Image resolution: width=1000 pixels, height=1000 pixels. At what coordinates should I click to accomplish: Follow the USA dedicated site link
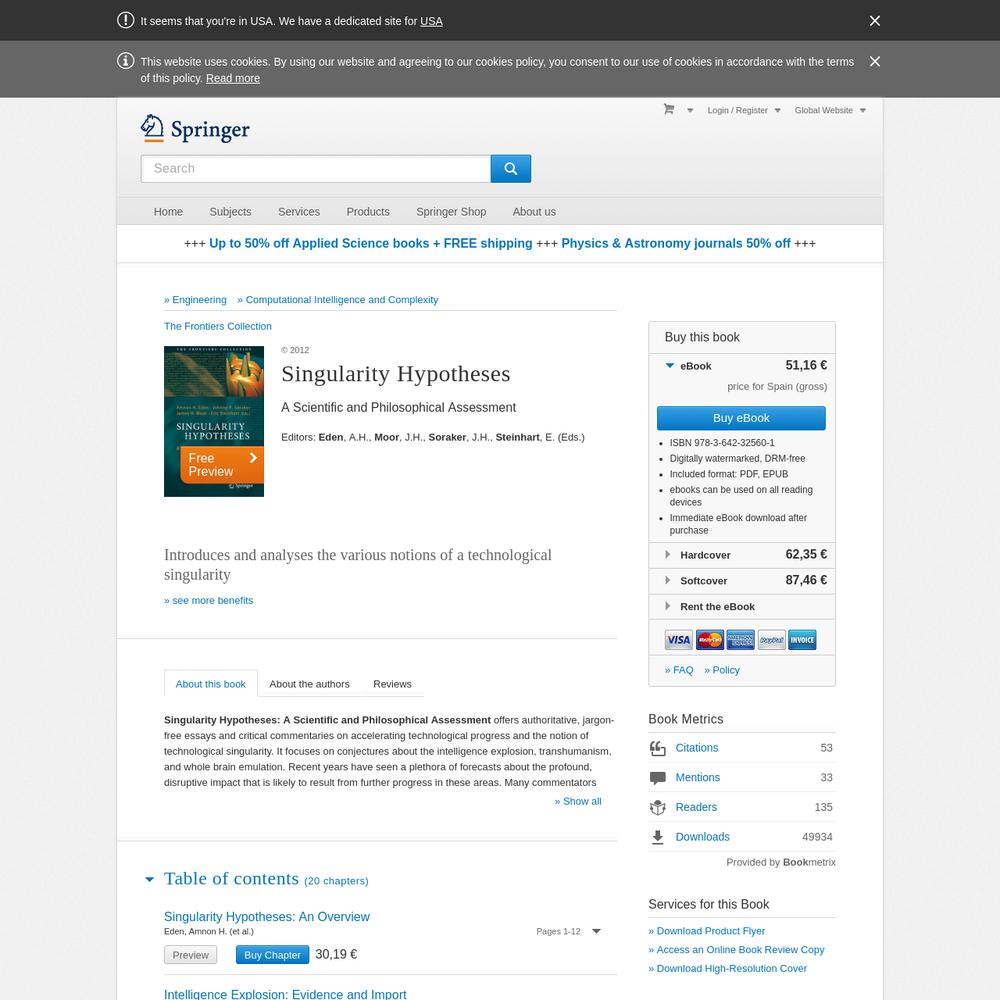click(431, 21)
